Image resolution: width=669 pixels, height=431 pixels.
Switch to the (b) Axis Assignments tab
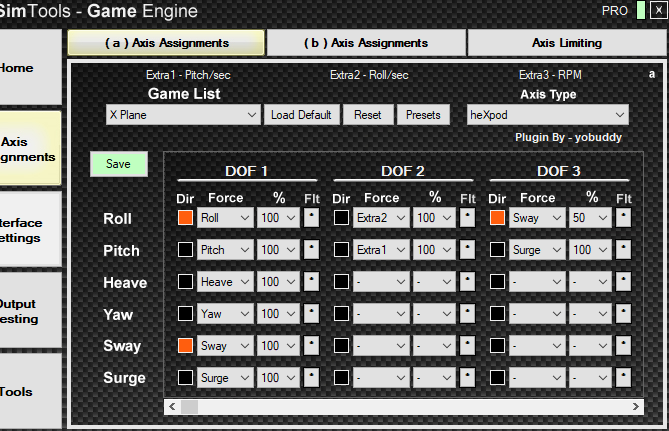(366, 43)
